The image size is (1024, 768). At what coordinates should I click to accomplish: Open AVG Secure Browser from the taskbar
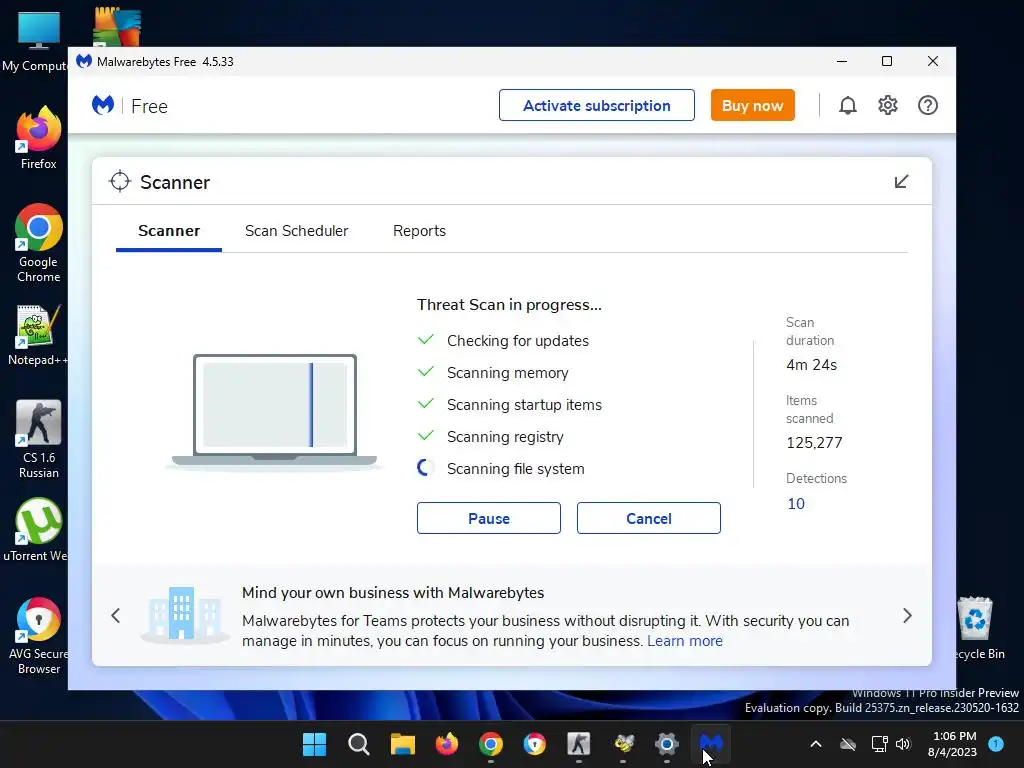(x=534, y=744)
